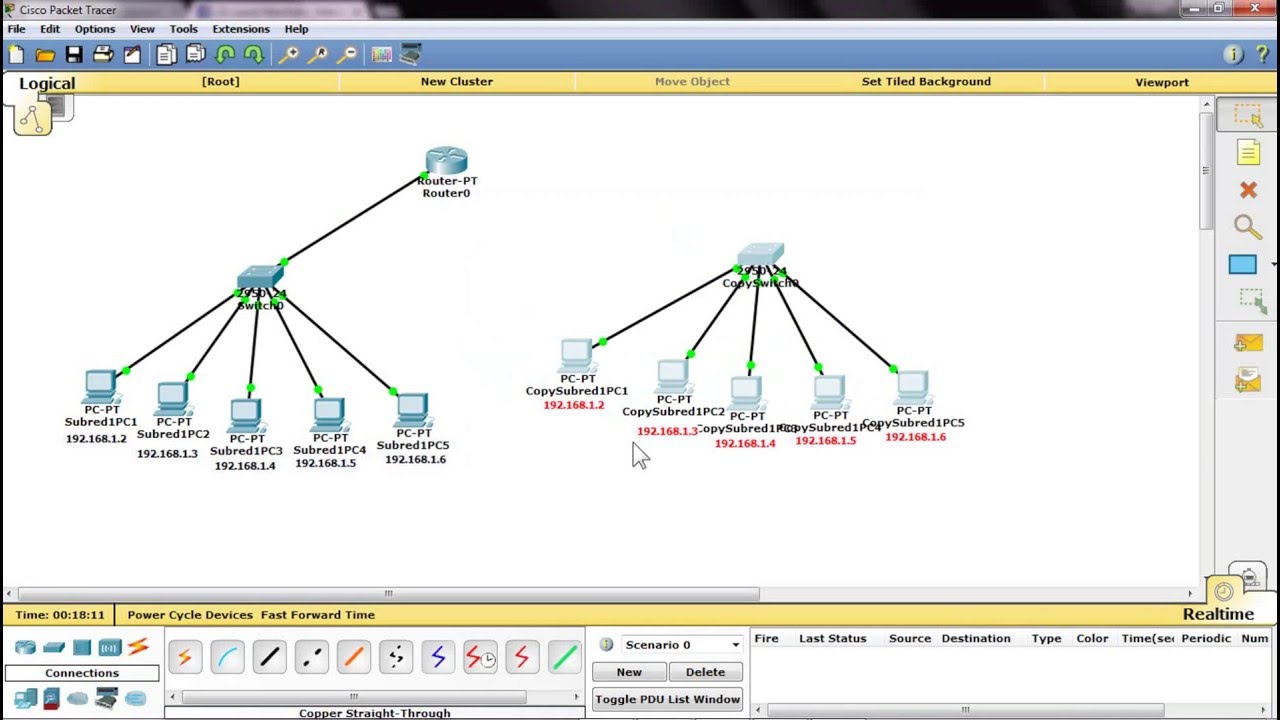Choose End Devices category
Screen dimensions: 1280x720
[x=25, y=698]
